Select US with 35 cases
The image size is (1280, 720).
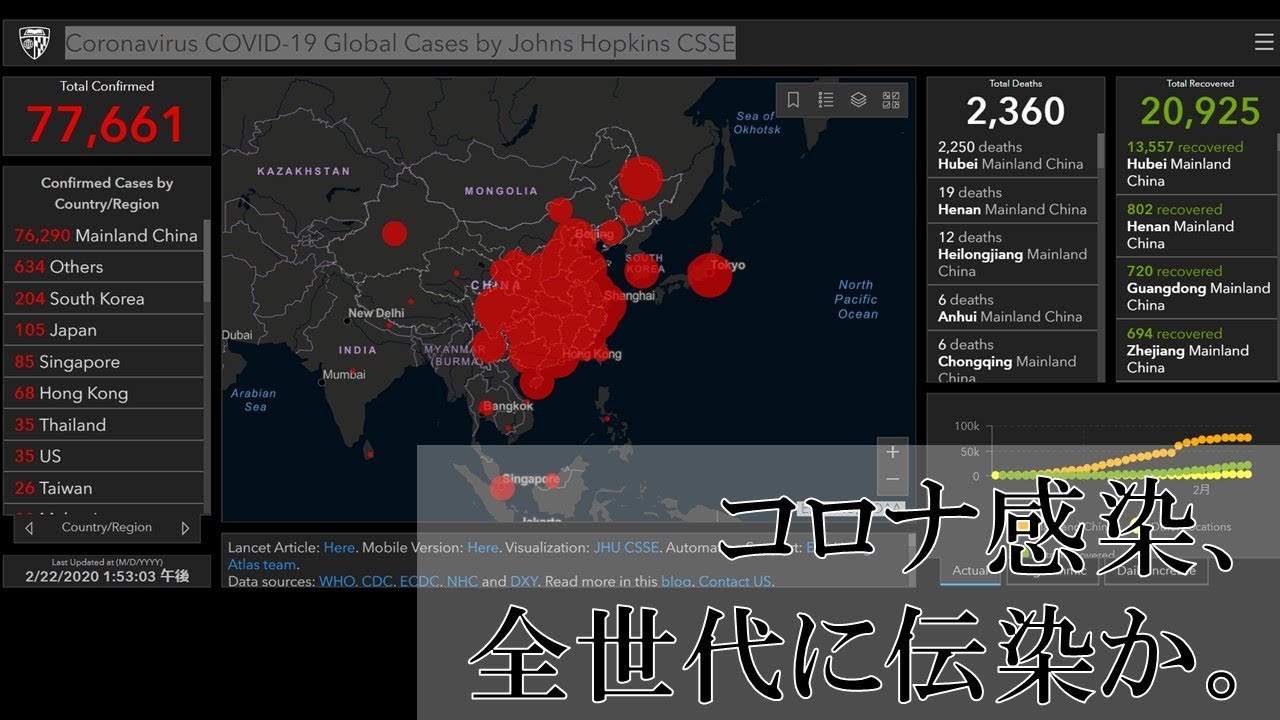point(106,456)
